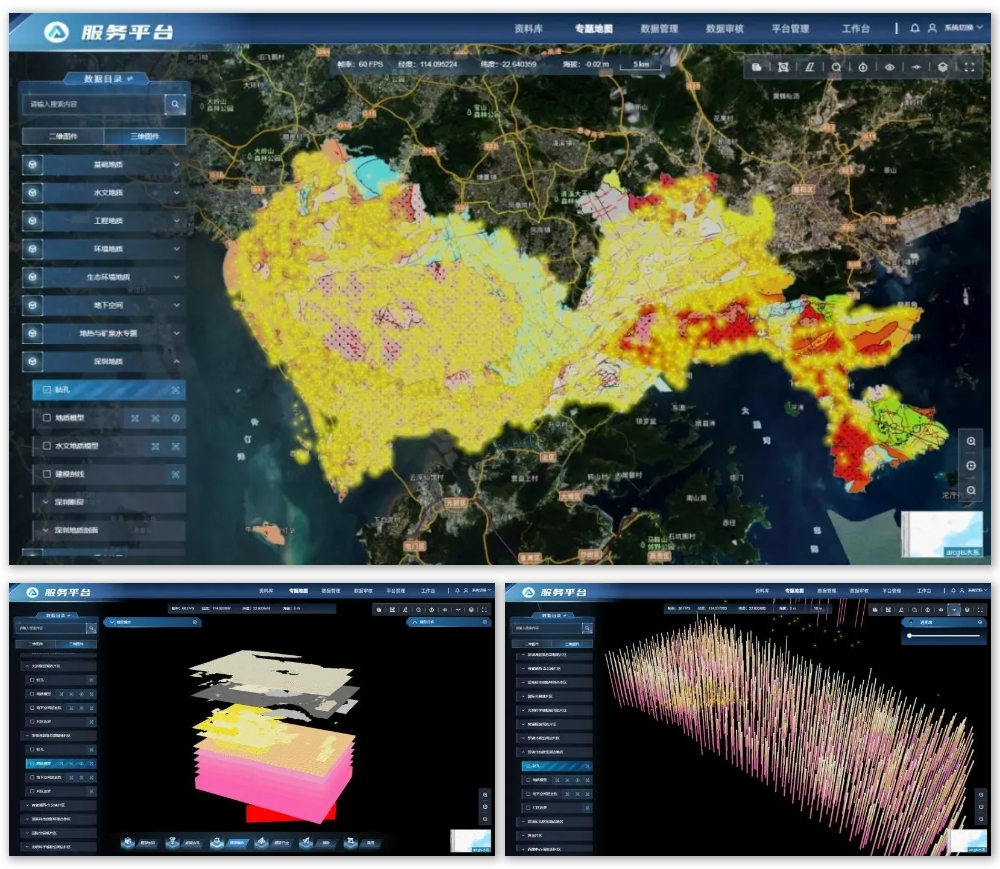Check the 水文地质模型 checkbox
Viewport: 1000px width, 869px height.
click(46, 446)
